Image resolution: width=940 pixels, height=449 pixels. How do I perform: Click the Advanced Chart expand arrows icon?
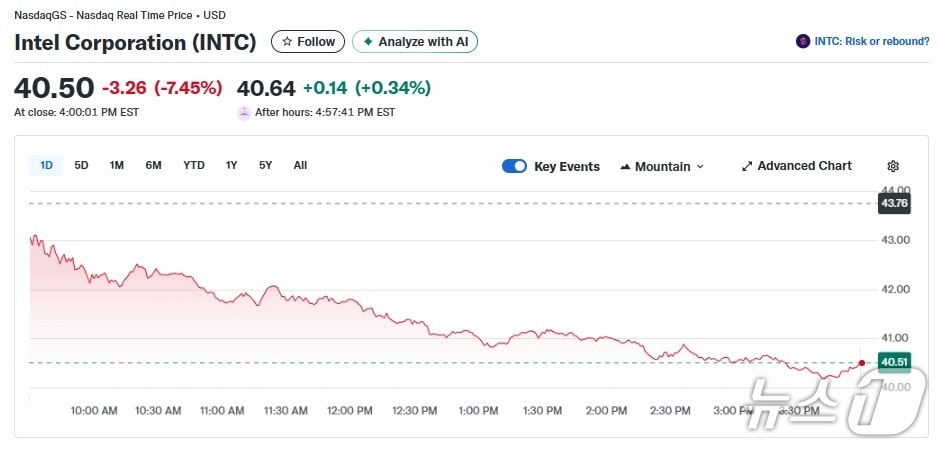click(x=746, y=166)
